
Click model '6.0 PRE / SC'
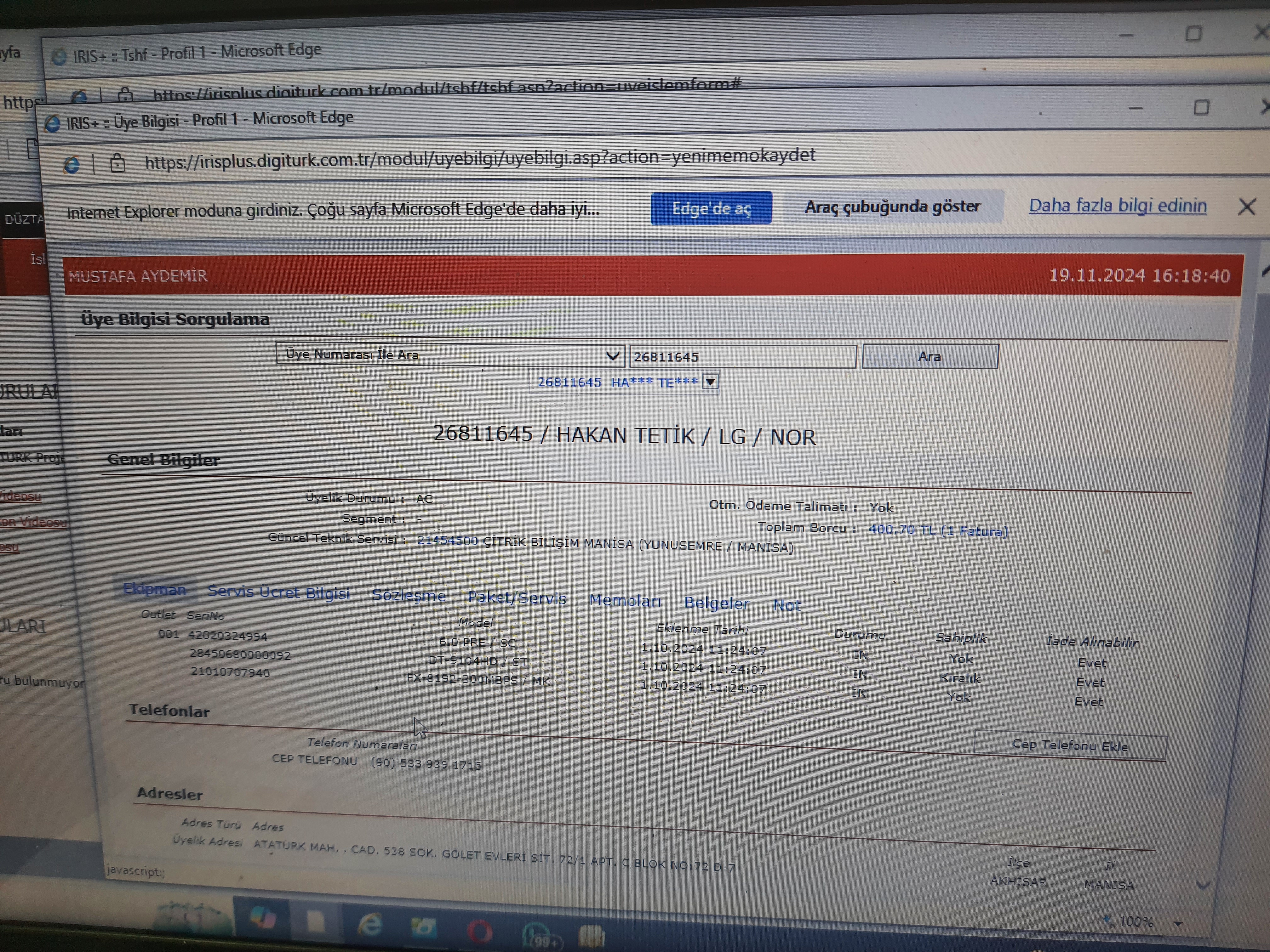pos(477,642)
